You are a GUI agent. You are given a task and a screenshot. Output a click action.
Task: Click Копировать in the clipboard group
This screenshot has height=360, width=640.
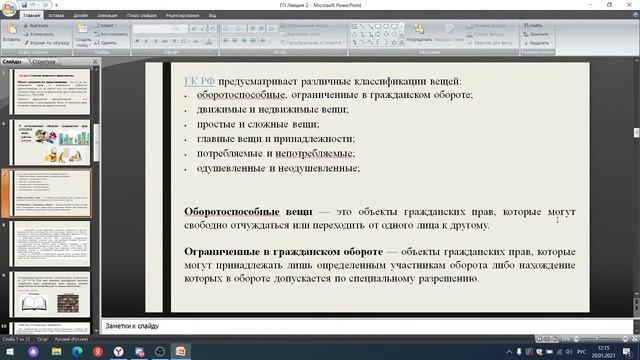[38, 34]
